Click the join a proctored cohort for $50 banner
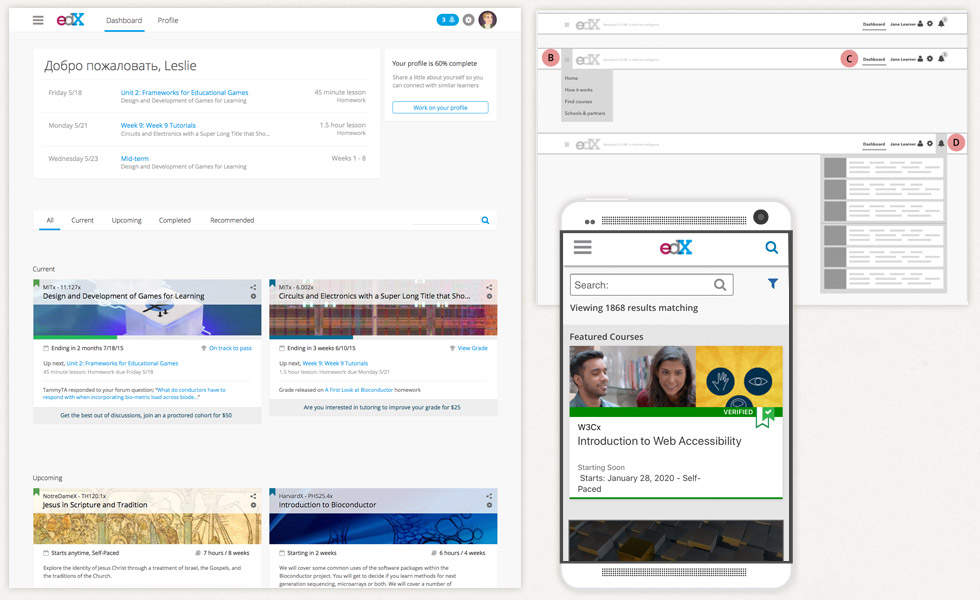The width and height of the screenshot is (980, 600). [146, 415]
